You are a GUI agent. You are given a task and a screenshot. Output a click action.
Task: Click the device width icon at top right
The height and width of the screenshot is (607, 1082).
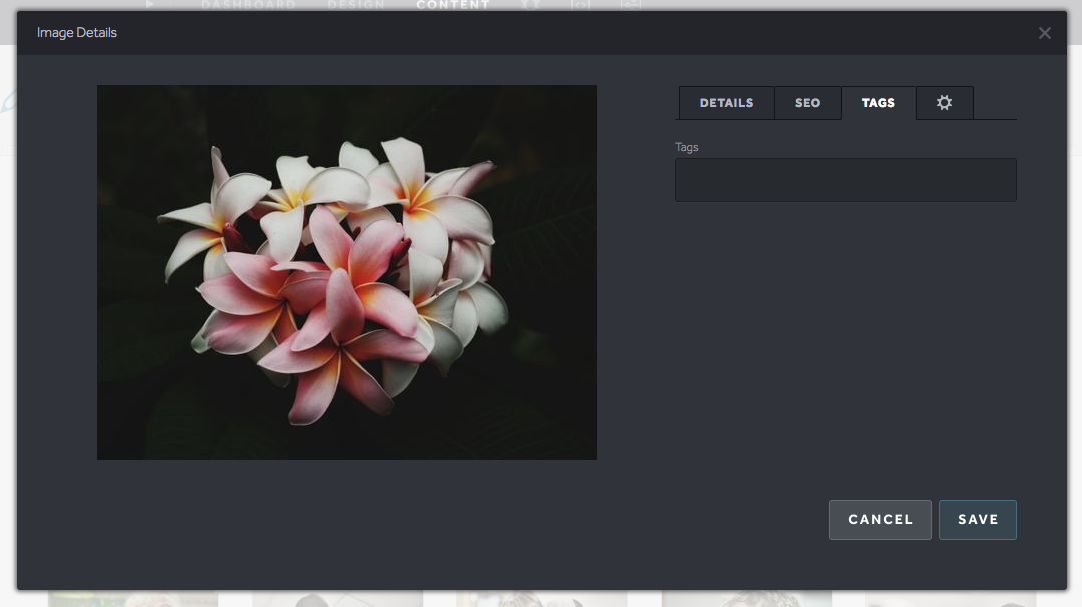[x=631, y=5]
